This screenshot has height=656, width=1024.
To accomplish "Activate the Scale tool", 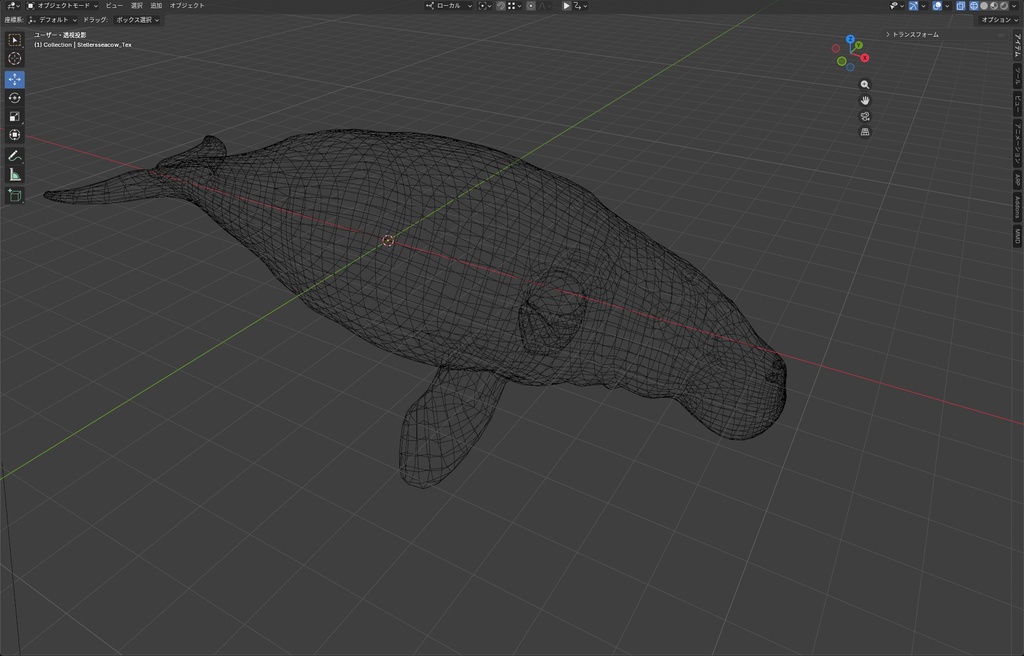I will click(x=14, y=116).
